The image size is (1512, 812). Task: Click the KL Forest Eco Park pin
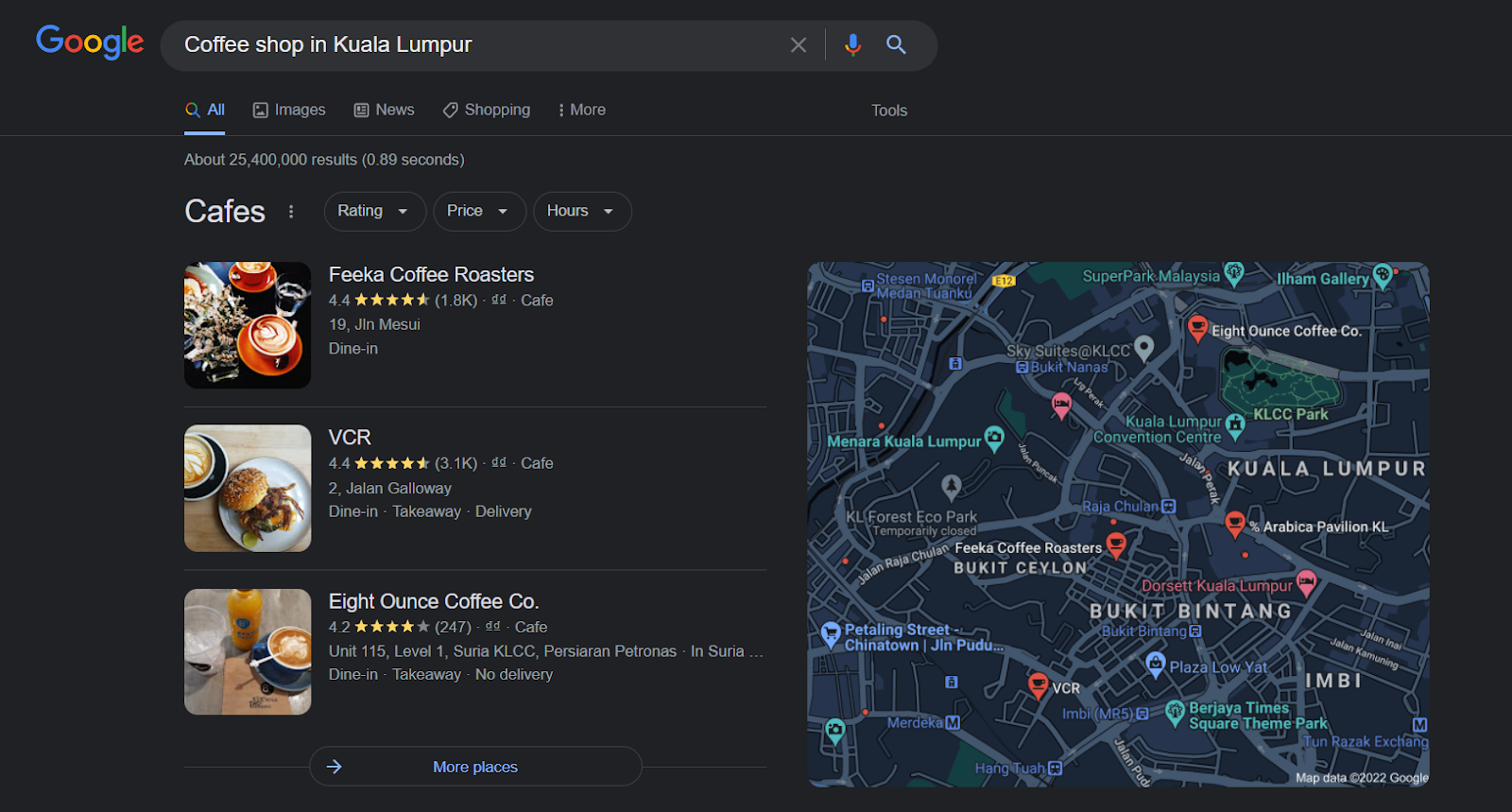click(952, 487)
